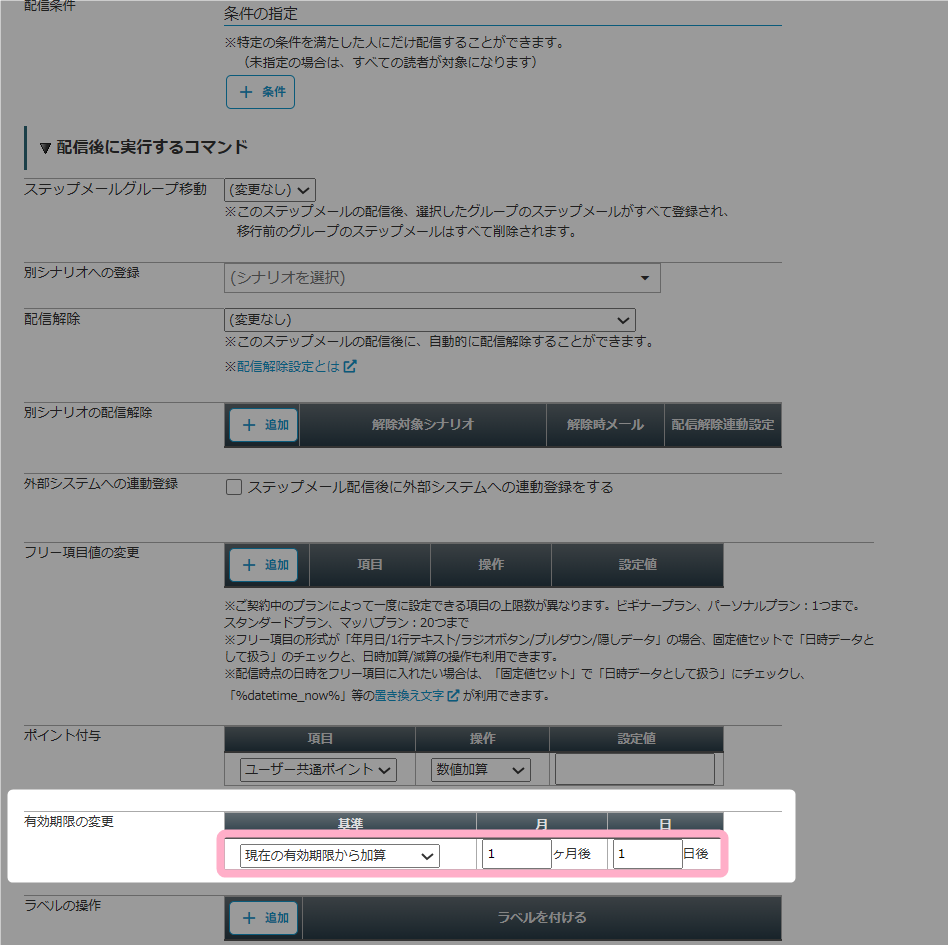The width and height of the screenshot is (948, 945).
Task: Open the 現在の有効期限から加算 dropdown
Action: tap(339, 855)
